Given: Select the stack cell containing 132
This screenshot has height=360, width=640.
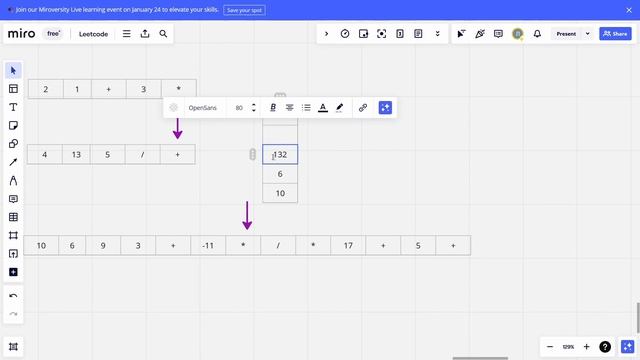Looking at the screenshot, I should point(280,154).
